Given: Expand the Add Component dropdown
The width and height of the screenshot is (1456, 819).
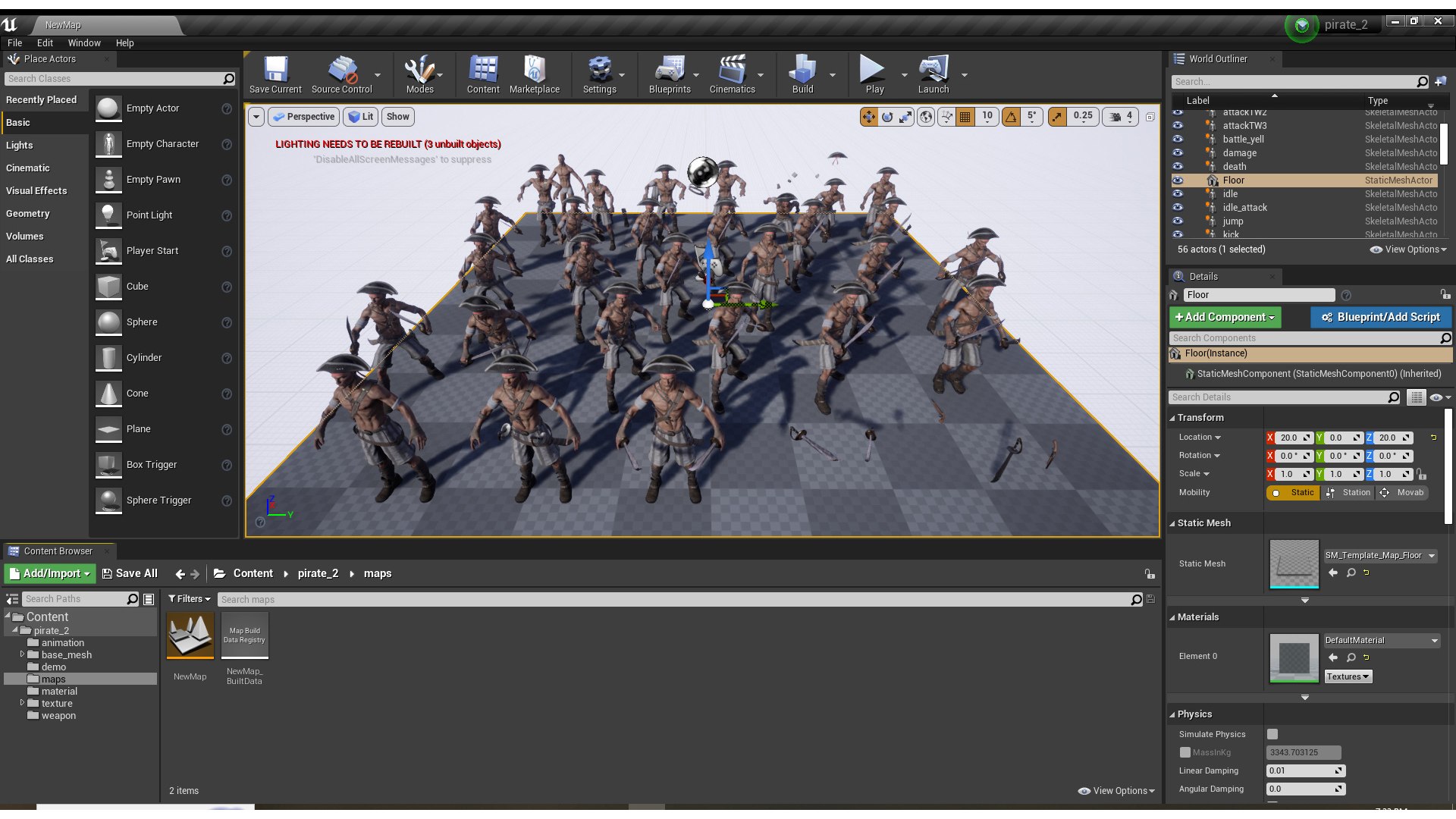Looking at the screenshot, I should (1225, 317).
